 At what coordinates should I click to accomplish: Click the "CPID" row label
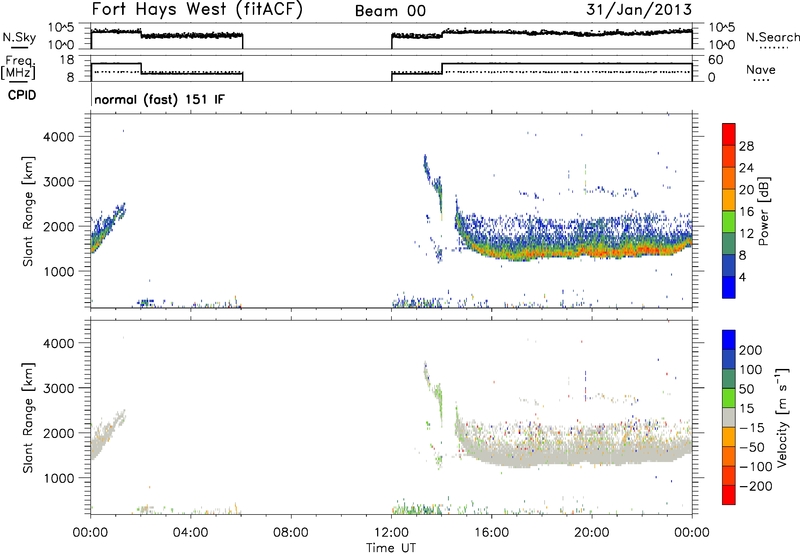[22, 95]
